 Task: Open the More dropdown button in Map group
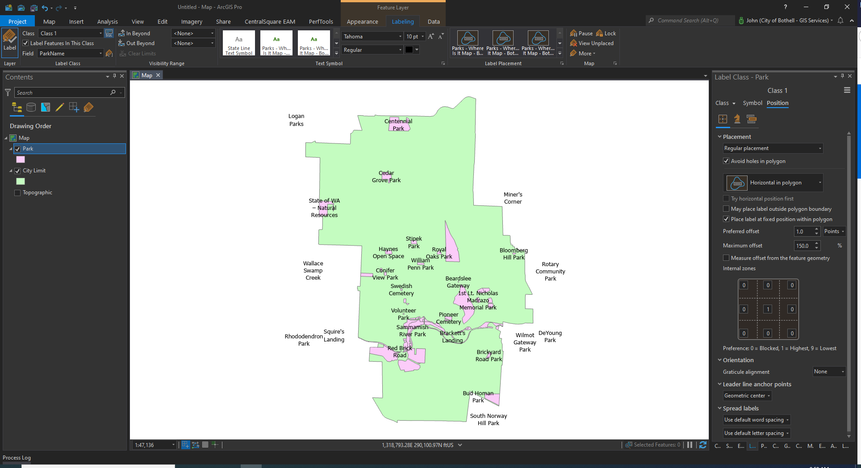584,53
